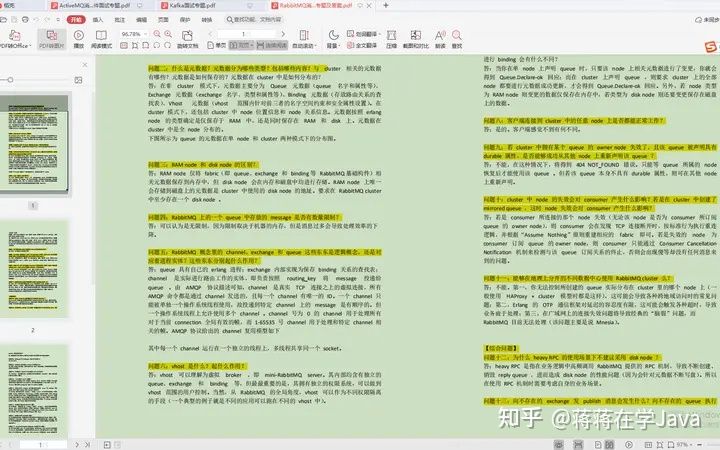Viewport: 720px width, 450px height.
Task: Select 单页 single page layout
Action: point(217,45)
